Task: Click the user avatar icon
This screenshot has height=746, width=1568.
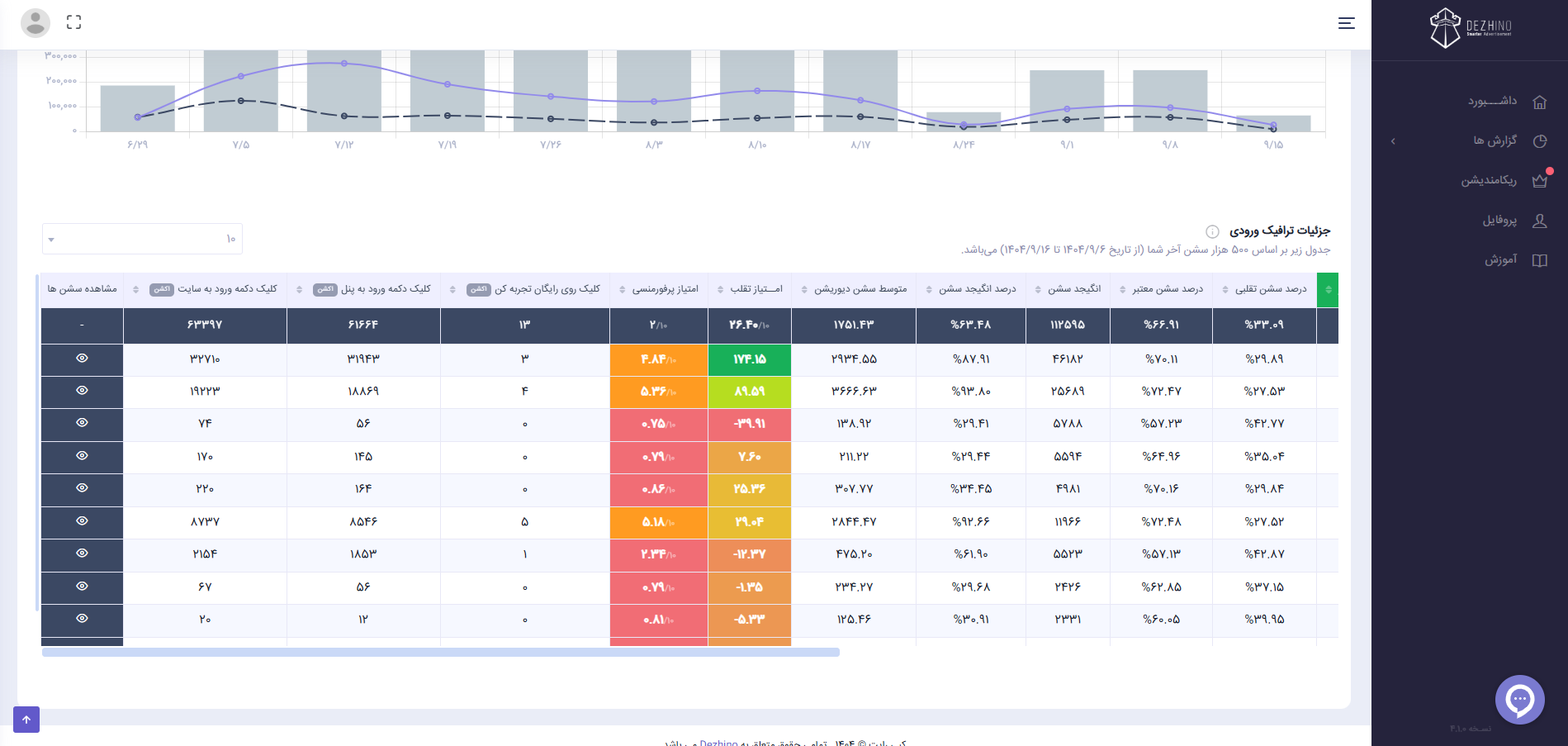Action: (x=35, y=23)
